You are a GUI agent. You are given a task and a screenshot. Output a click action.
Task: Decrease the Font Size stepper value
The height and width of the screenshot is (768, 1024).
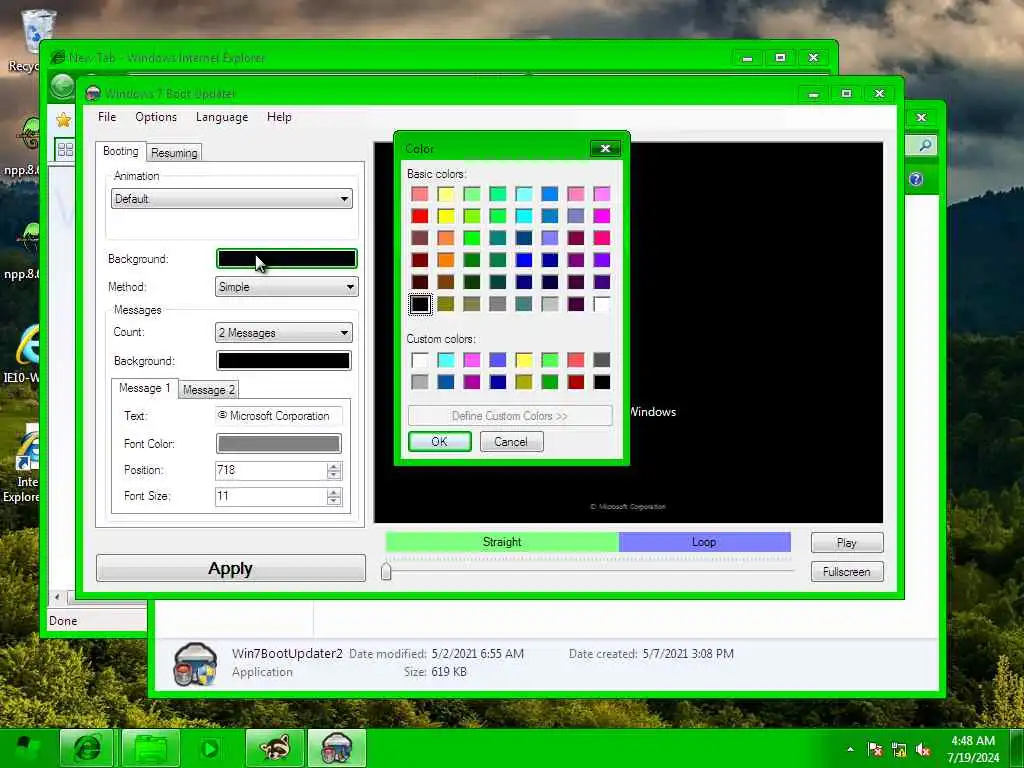click(x=334, y=501)
